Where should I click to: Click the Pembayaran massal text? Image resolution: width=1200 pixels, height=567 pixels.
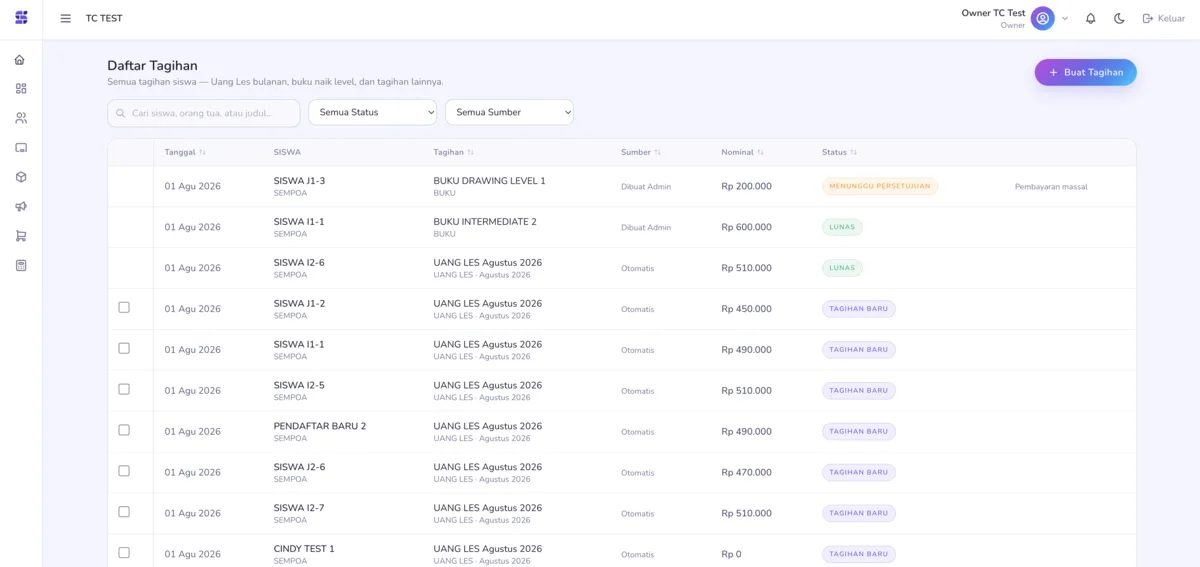coord(1051,187)
